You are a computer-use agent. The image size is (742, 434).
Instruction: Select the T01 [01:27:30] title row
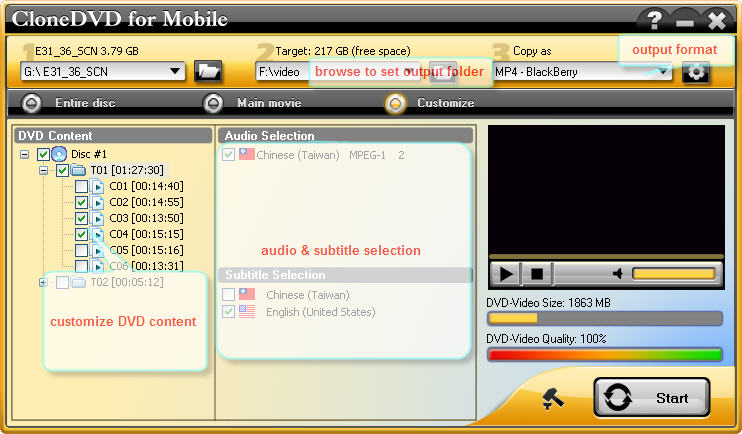127,170
